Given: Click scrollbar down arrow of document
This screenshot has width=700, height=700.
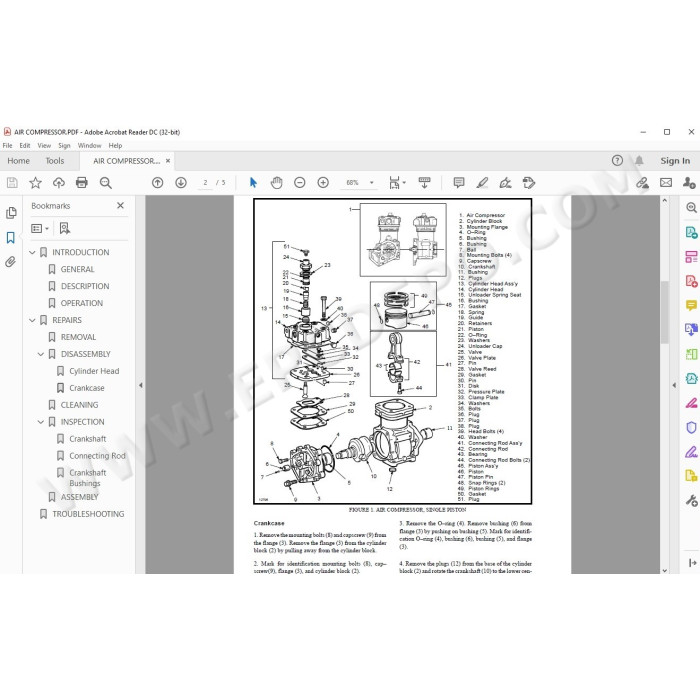Looking at the screenshot, I should 664,570.
